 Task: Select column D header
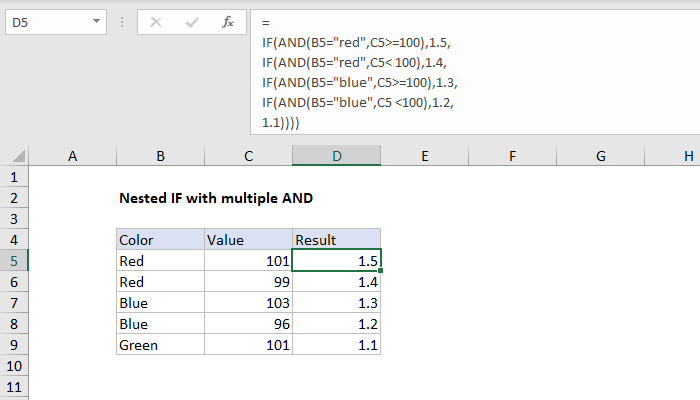pos(336,156)
